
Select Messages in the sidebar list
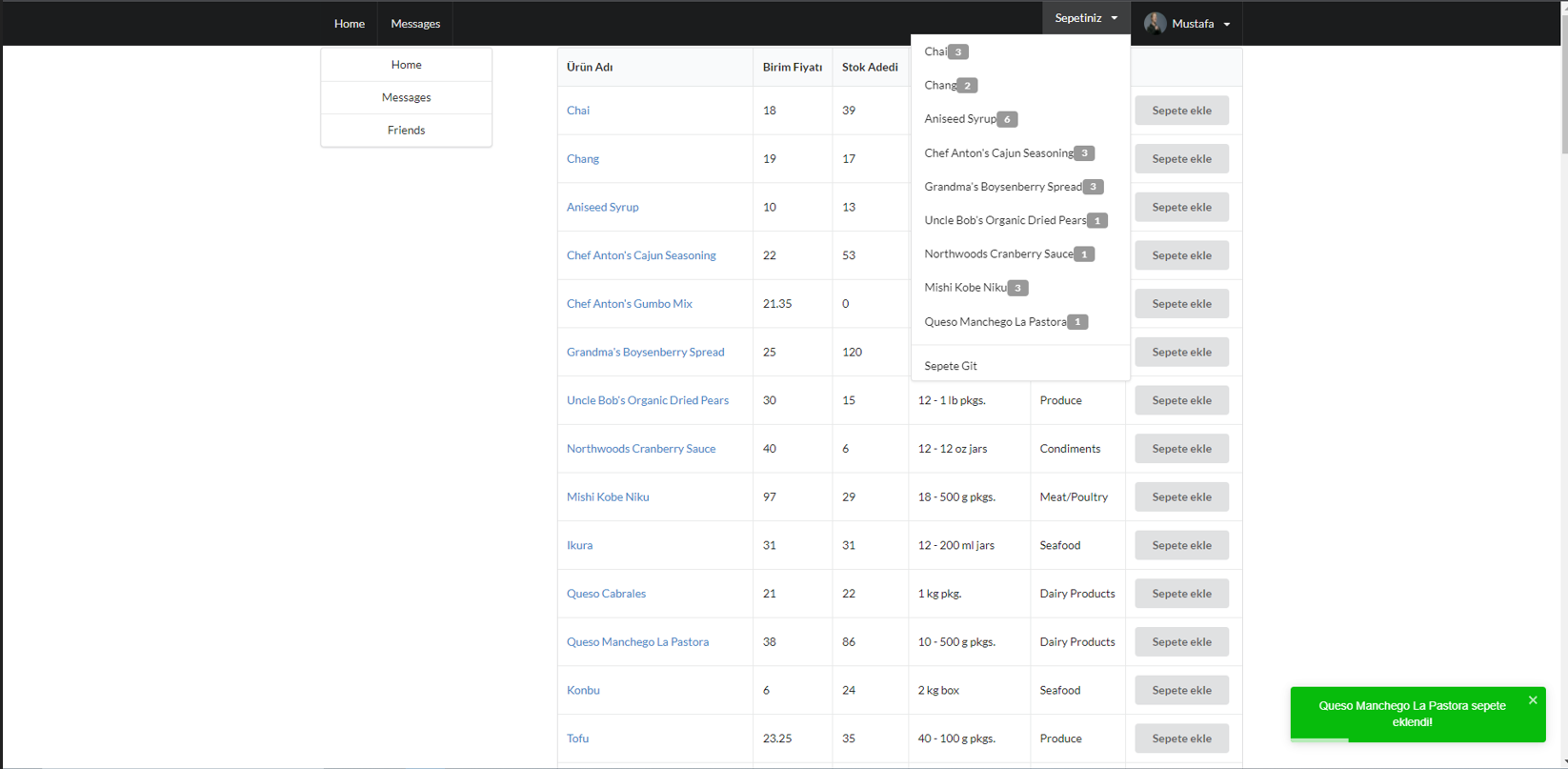point(407,97)
